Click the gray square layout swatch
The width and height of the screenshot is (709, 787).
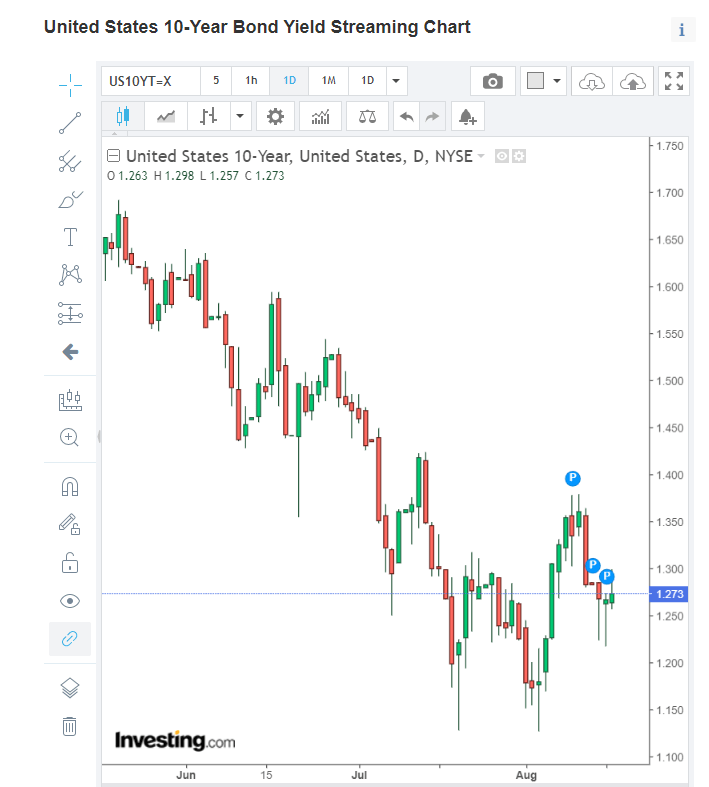(x=535, y=81)
